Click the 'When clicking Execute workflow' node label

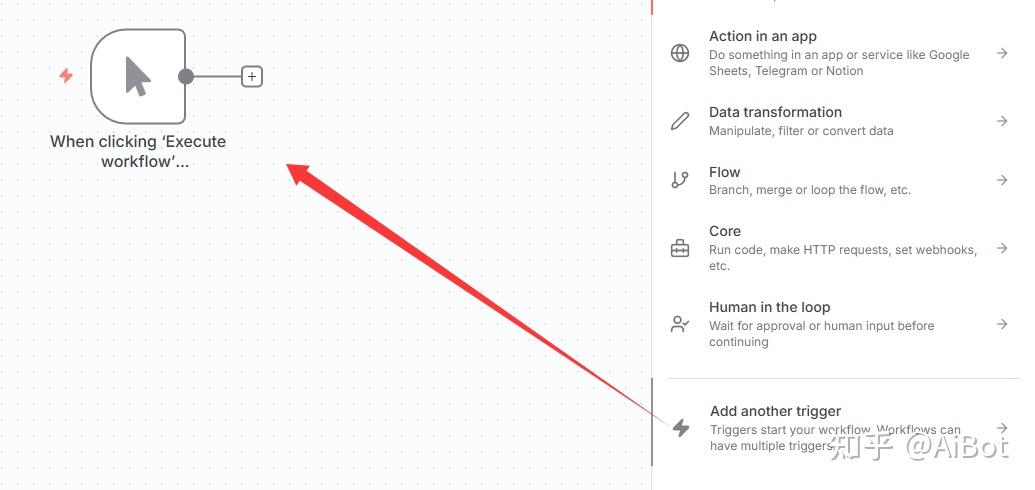coord(138,151)
